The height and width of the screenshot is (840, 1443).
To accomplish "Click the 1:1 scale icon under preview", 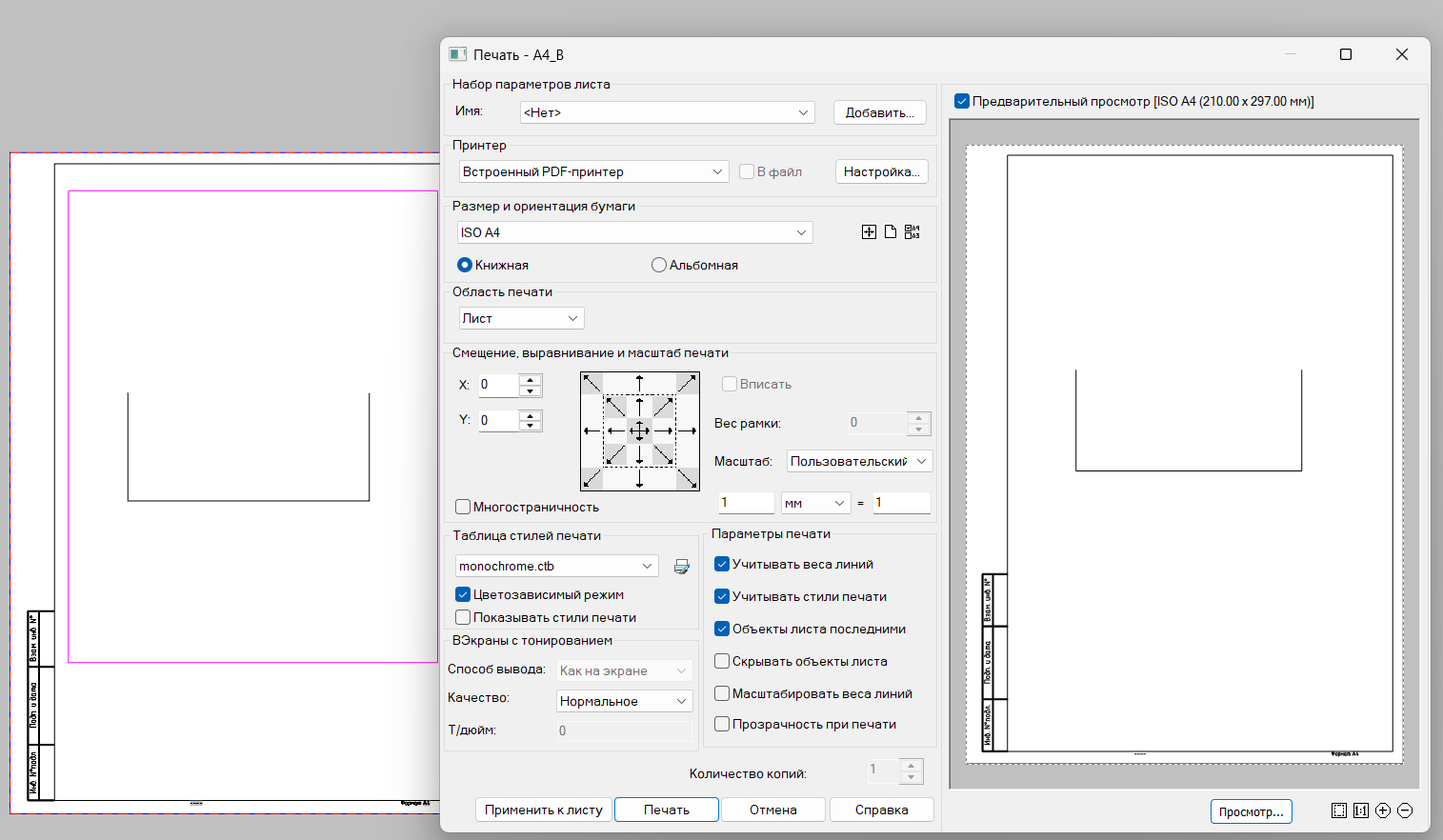I will (1361, 810).
